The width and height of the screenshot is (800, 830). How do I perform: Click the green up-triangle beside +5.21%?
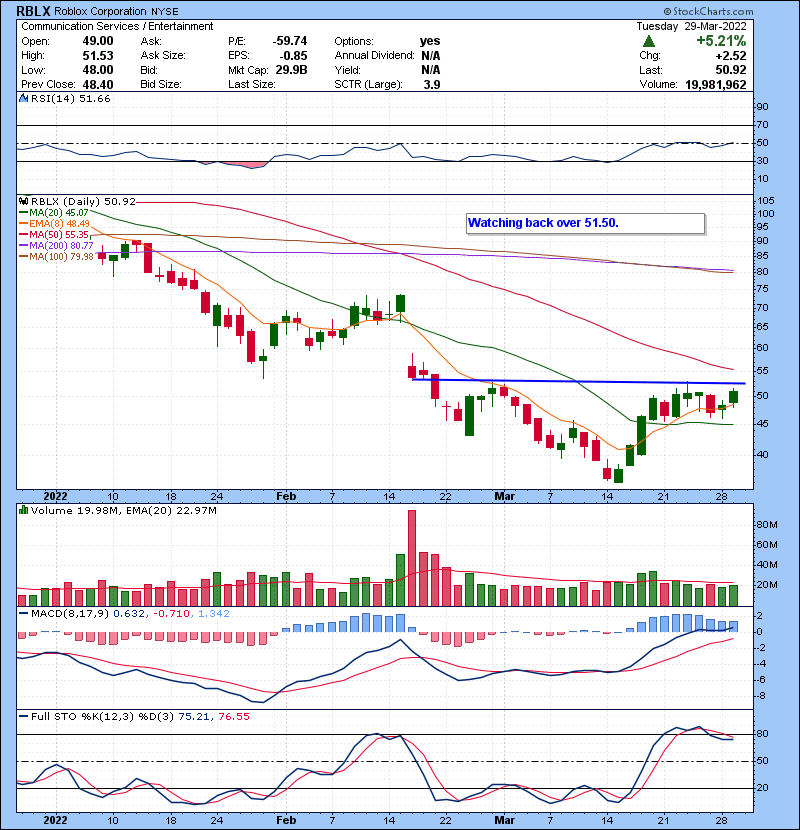coord(649,41)
